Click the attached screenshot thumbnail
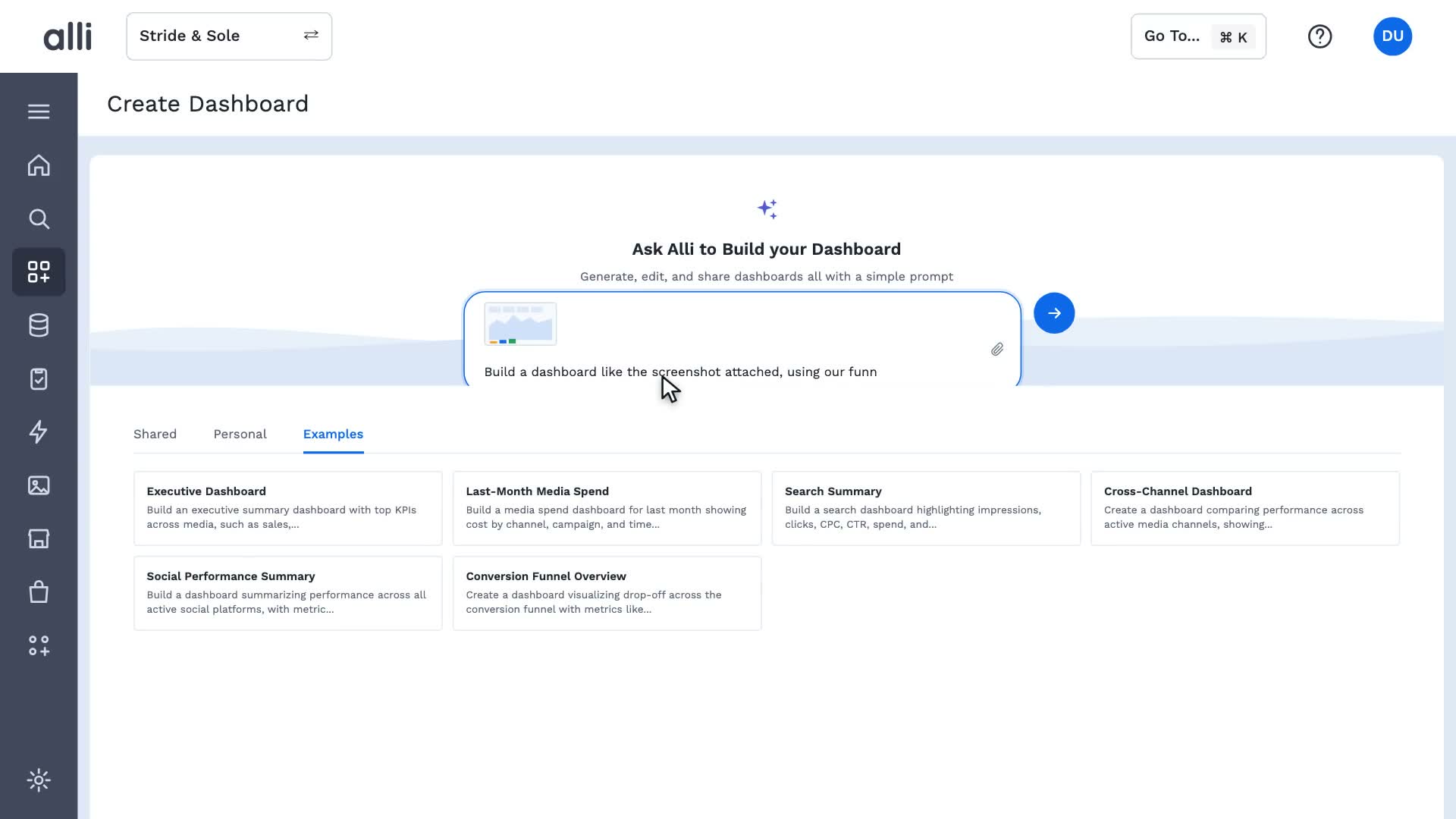Image resolution: width=1456 pixels, height=819 pixels. (520, 324)
